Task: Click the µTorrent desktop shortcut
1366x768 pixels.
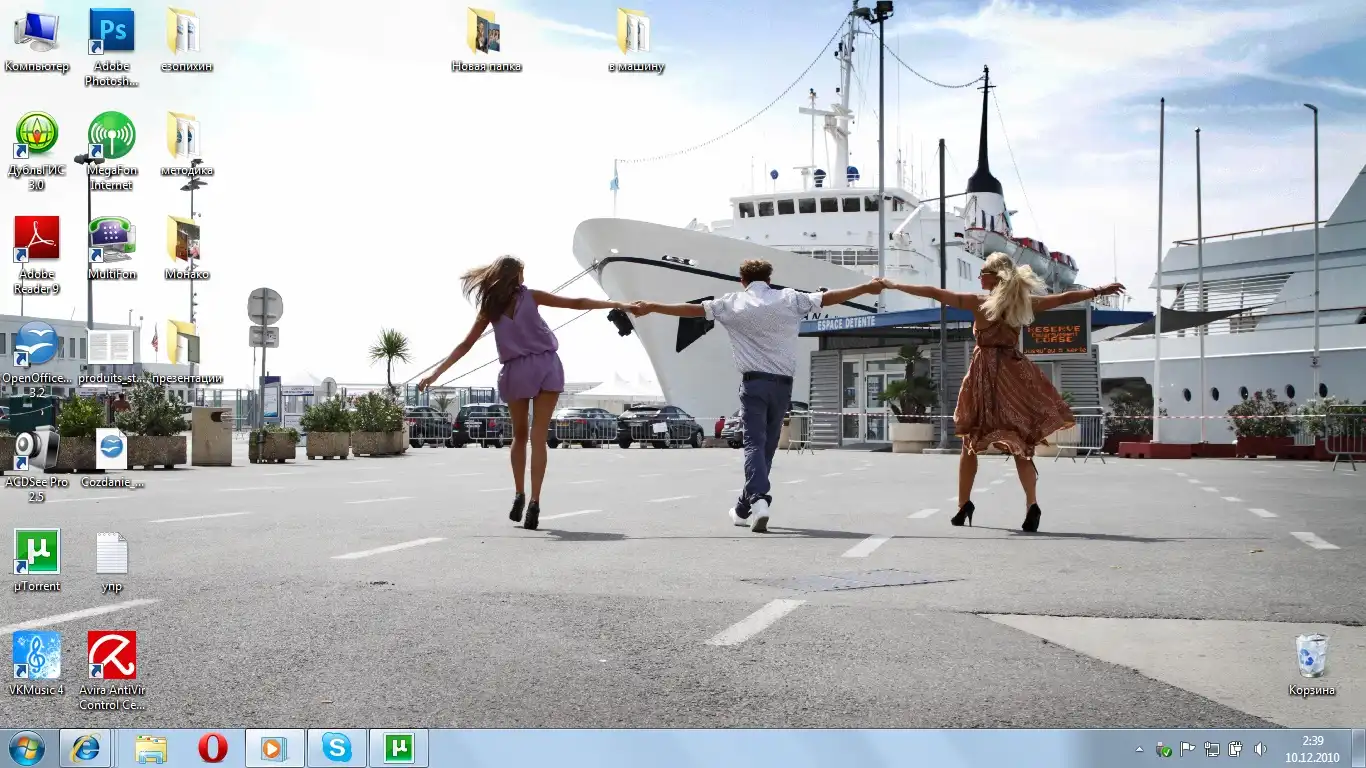Action: pyautogui.click(x=36, y=551)
